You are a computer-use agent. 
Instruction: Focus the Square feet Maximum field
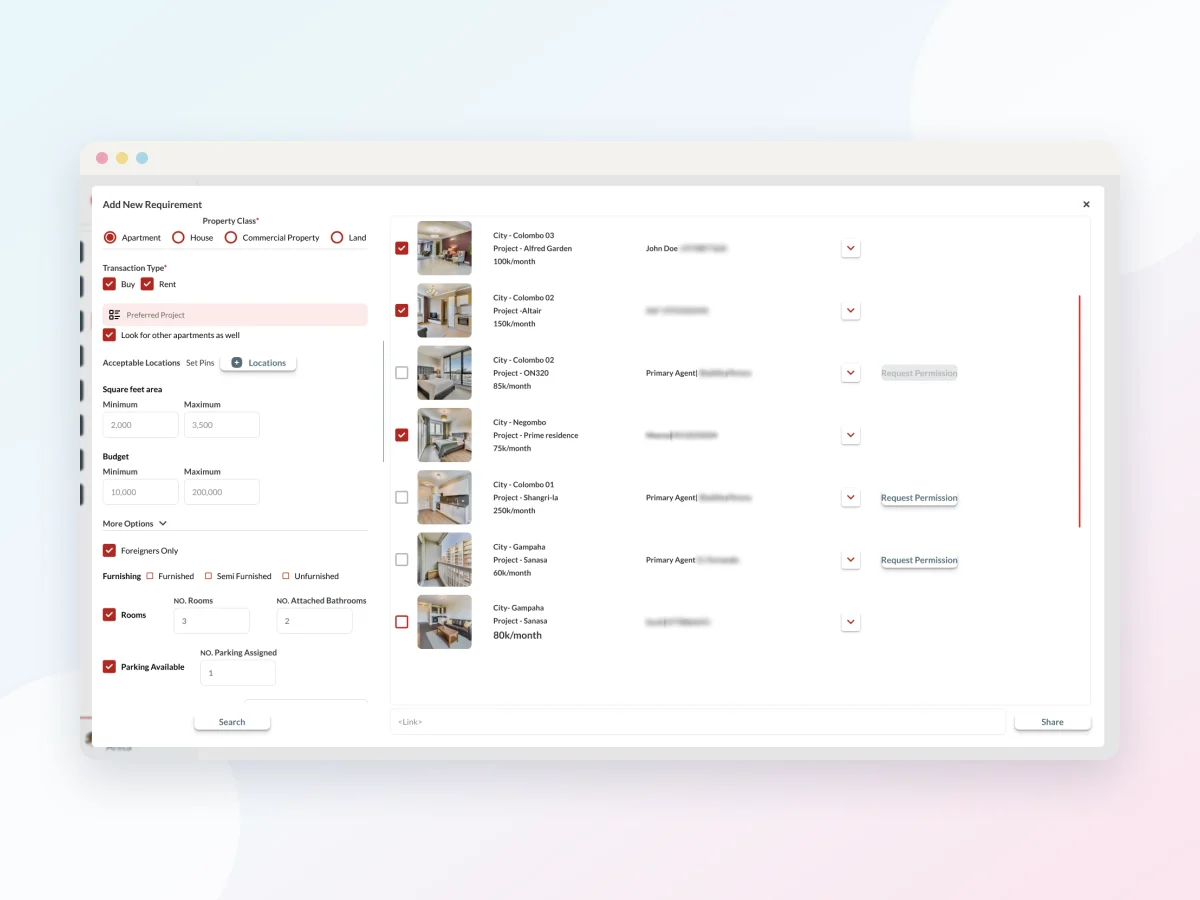[x=222, y=425]
